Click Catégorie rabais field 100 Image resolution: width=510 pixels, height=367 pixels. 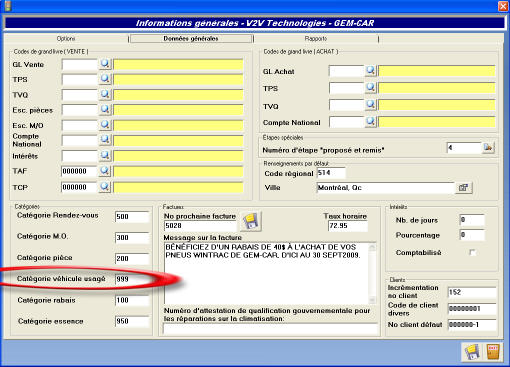[132, 300]
